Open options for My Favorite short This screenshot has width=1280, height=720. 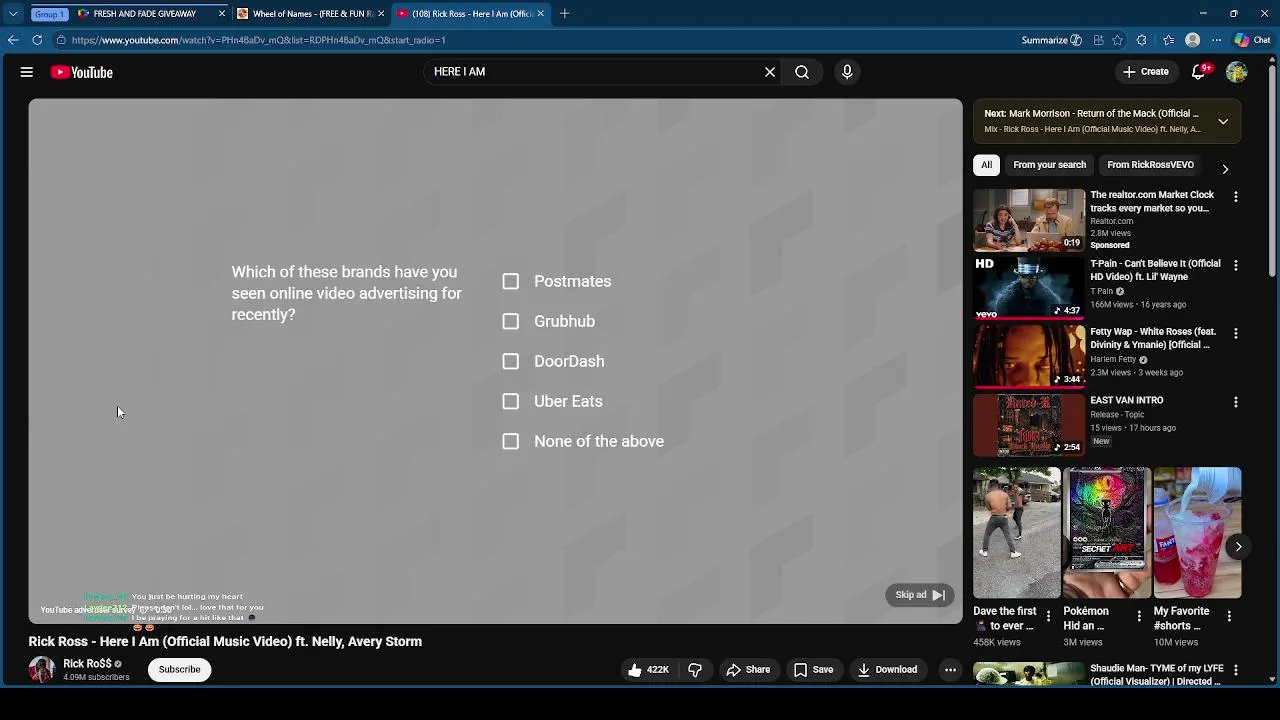pyautogui.click(x=1229, y=616)
